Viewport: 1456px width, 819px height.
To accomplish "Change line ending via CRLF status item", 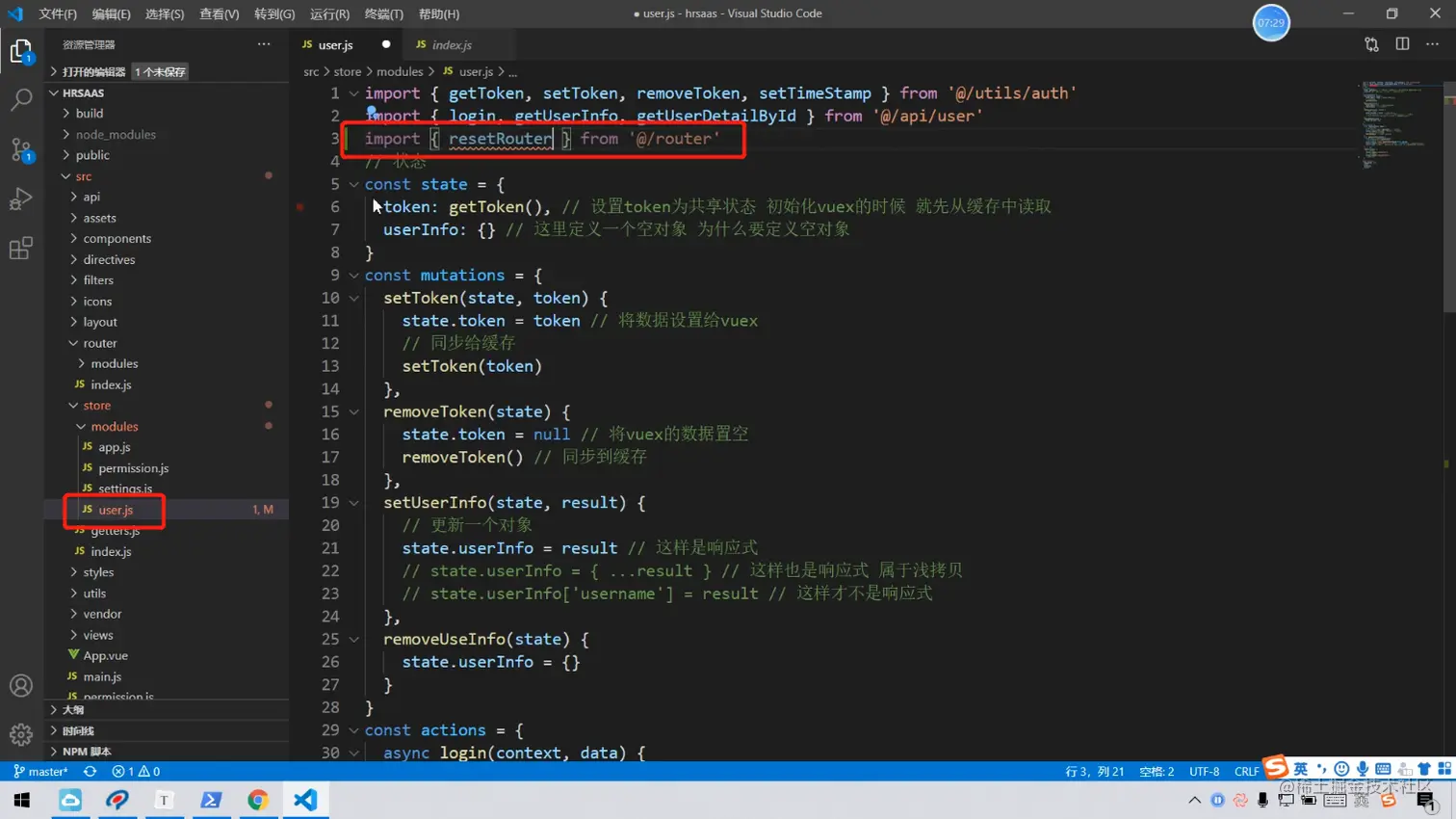I will (x=1246, y=772).
